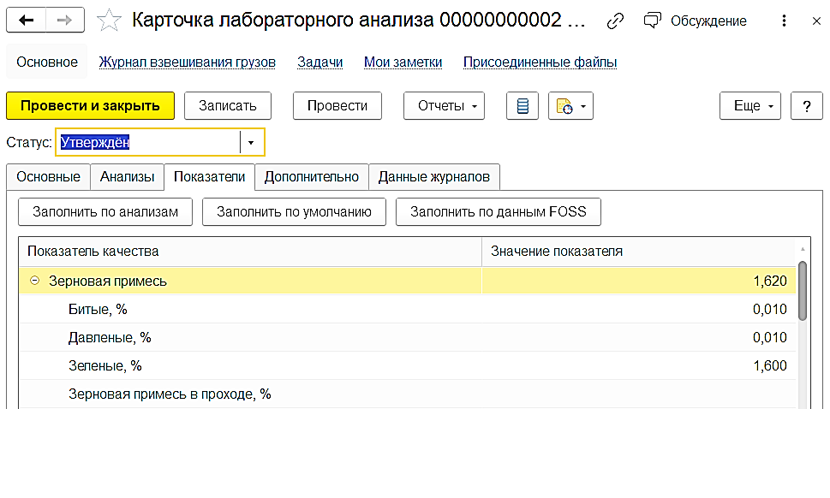Select the Битые, % row
This screenshot has width=830, height=498.
tap(408, 309)
